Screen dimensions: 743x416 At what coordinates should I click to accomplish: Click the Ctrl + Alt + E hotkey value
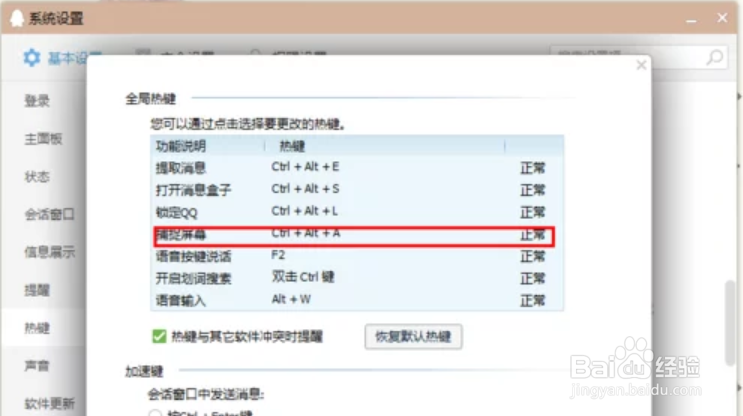coord(306,167)
